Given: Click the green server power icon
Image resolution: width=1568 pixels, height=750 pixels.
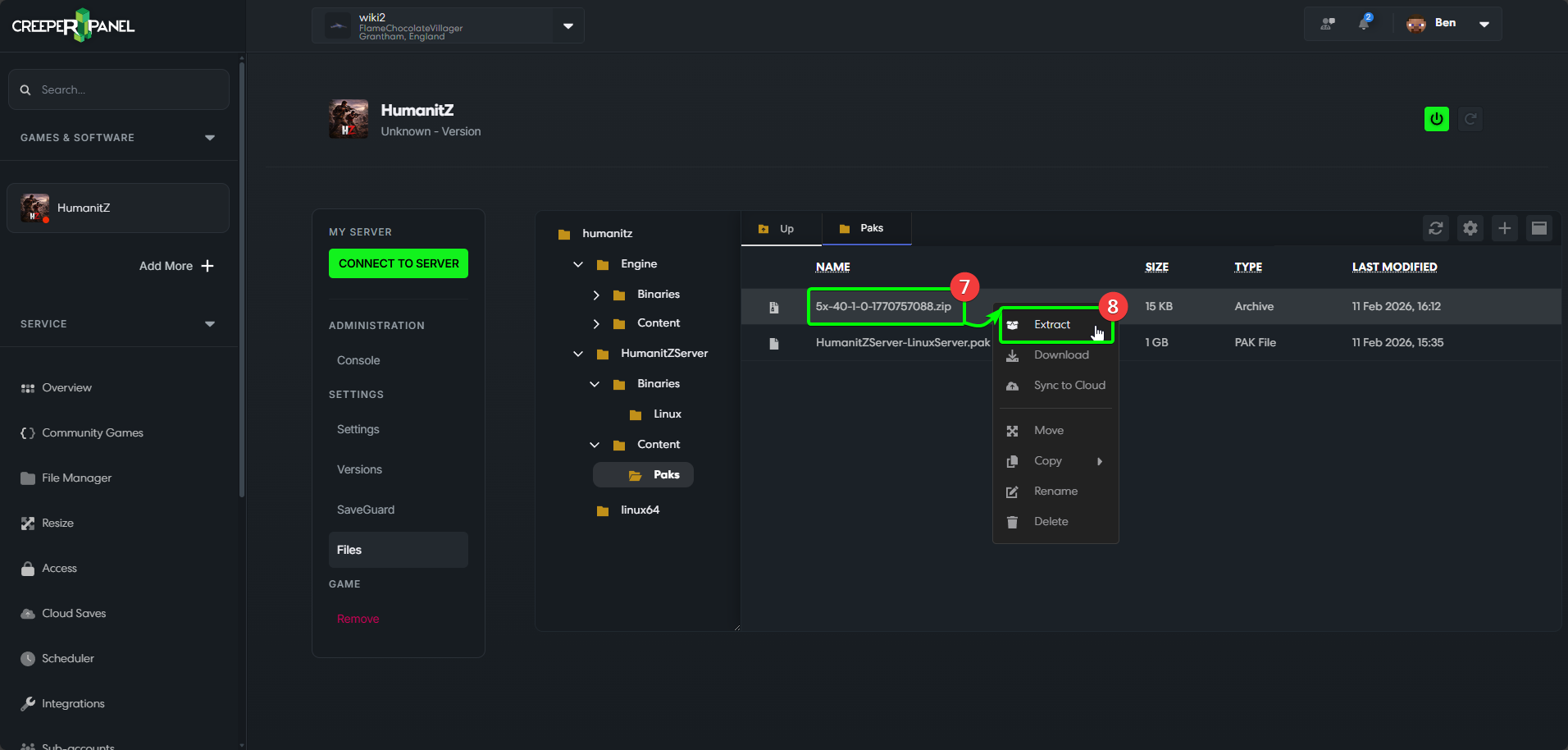Looking at the screenshot, I should tap(1436, 119).
